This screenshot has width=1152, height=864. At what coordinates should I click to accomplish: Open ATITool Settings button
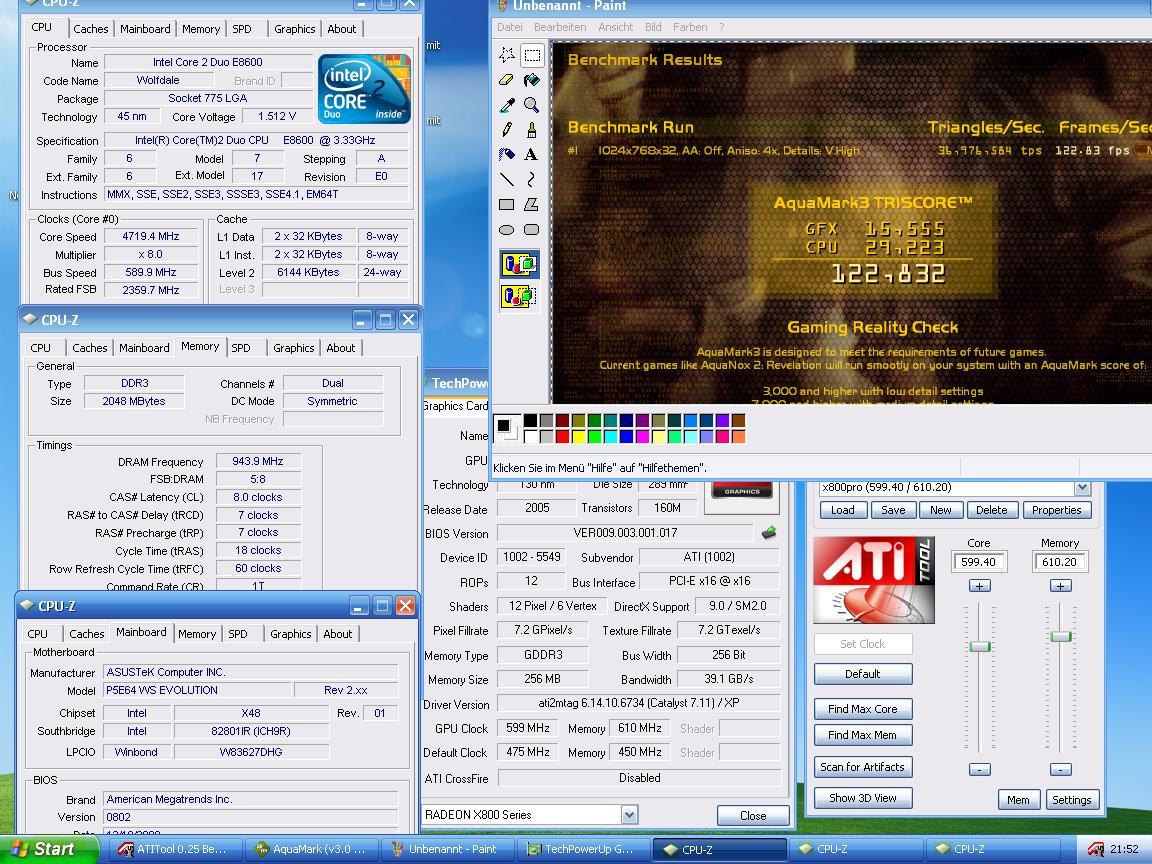[1071, 799]
